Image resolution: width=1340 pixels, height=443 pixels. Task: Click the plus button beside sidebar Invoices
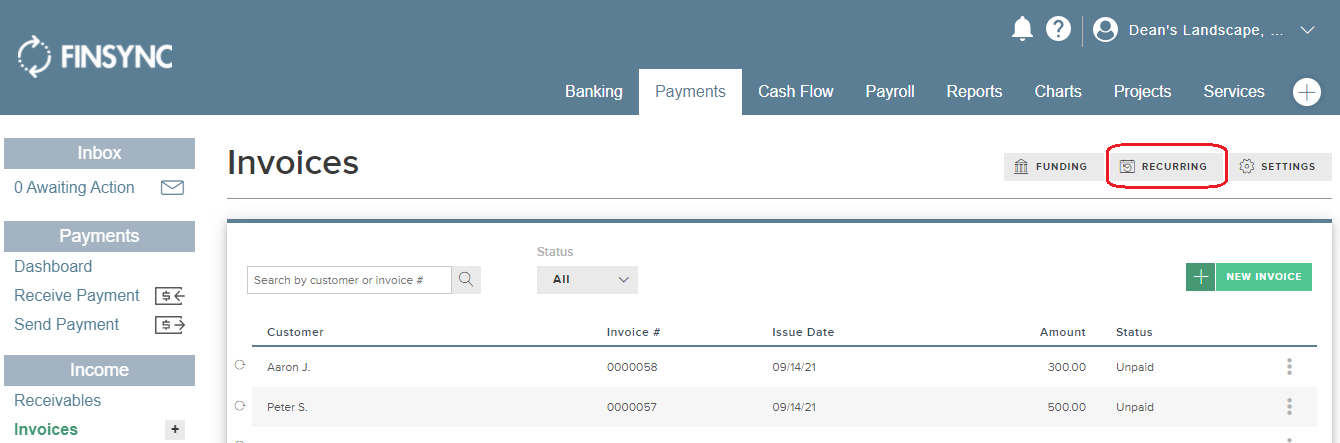point(175,430)
